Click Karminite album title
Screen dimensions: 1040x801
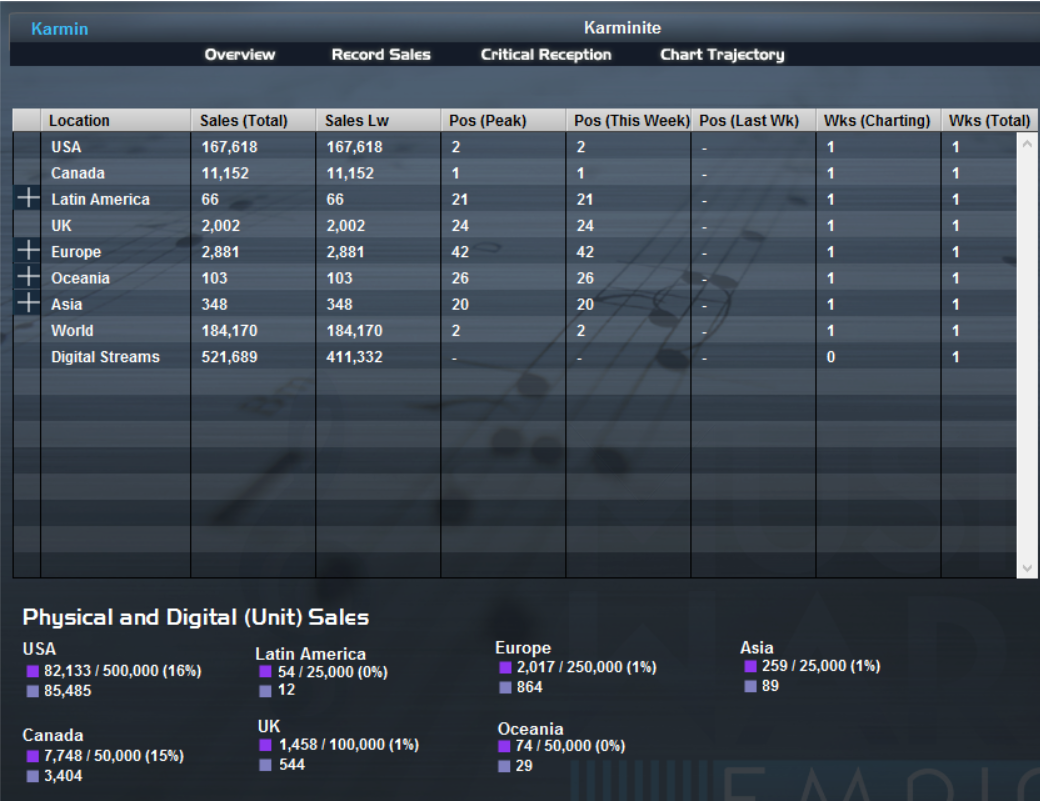(x=622, y=28)
